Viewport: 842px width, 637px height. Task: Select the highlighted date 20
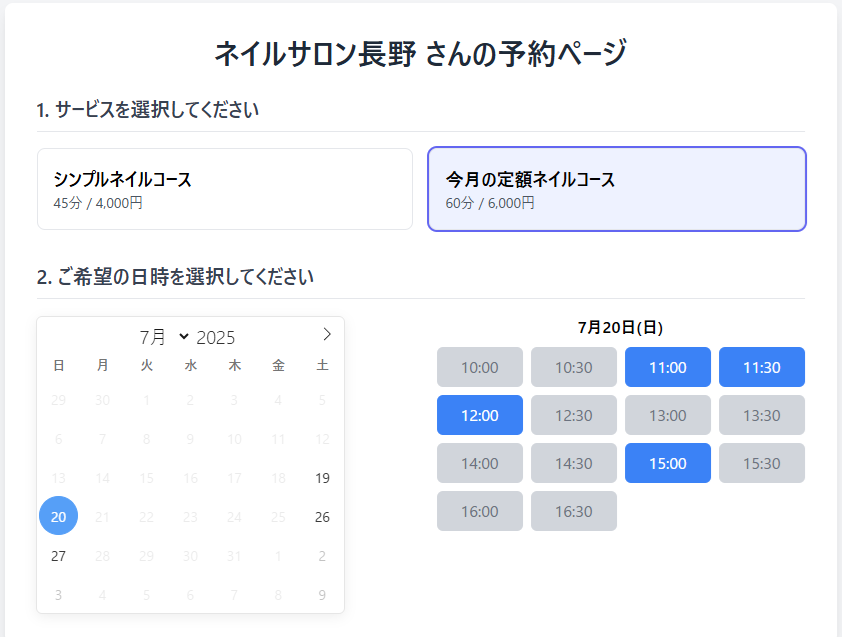[x=58, y=516]
